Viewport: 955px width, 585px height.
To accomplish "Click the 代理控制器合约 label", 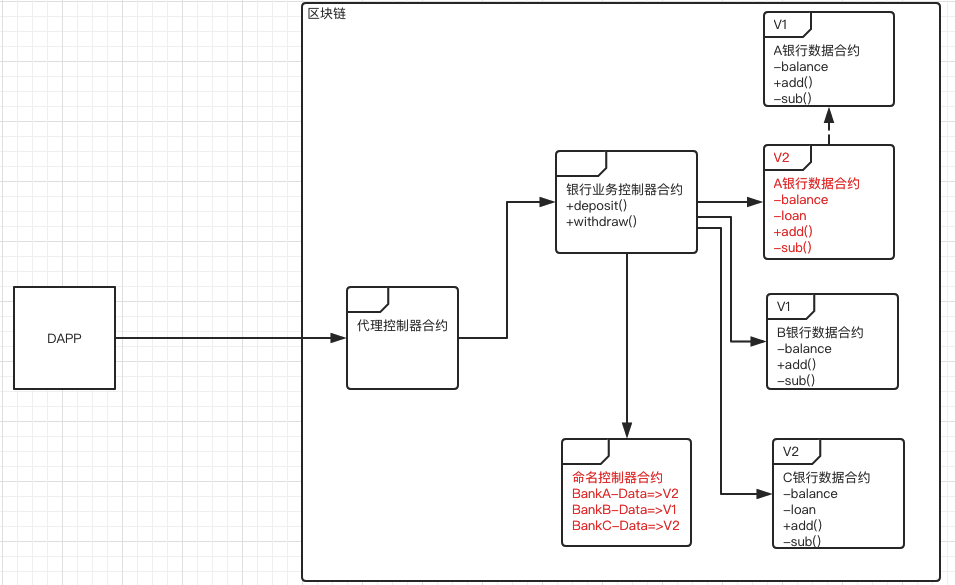I will (x=402, y=326).
